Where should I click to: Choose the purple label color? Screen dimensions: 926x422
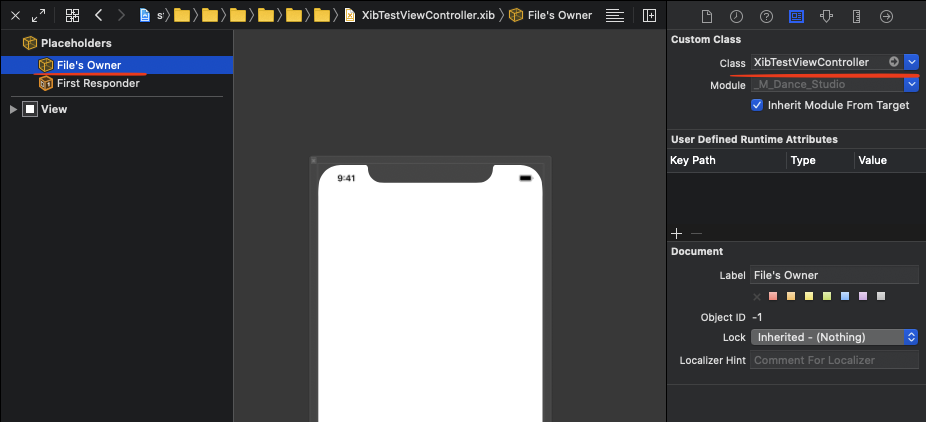click(863, 296)
